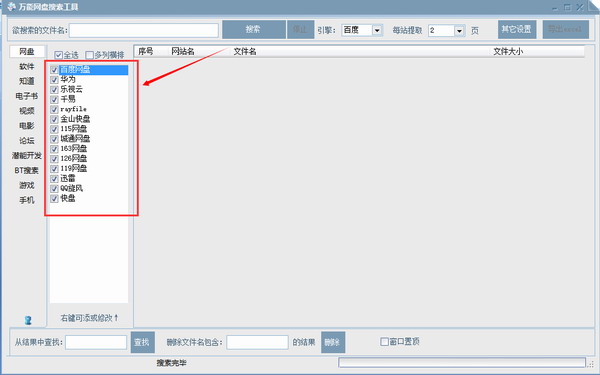
Task: Focus the 删除文件名包含 input field
Action: tap(257, 342)
